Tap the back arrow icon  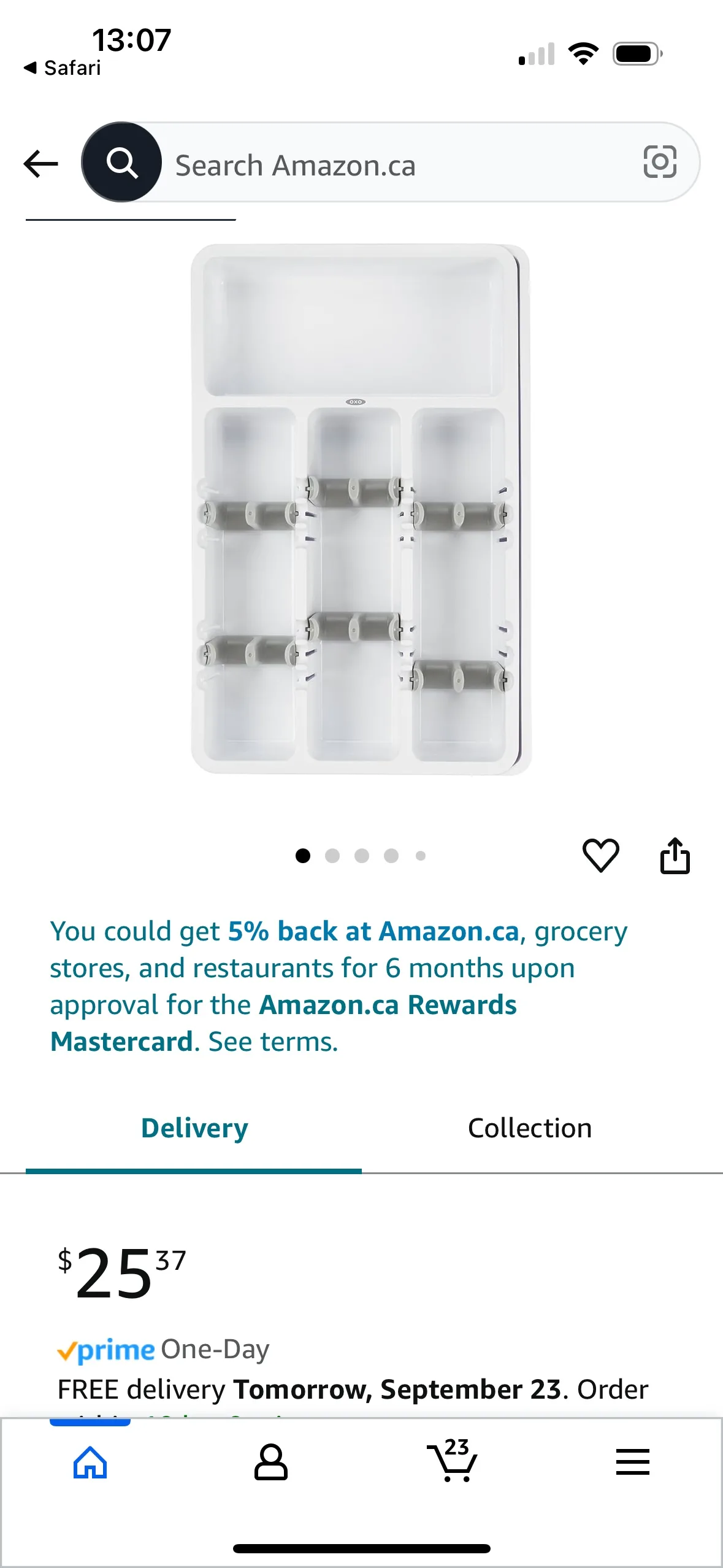tap(41, 163)
